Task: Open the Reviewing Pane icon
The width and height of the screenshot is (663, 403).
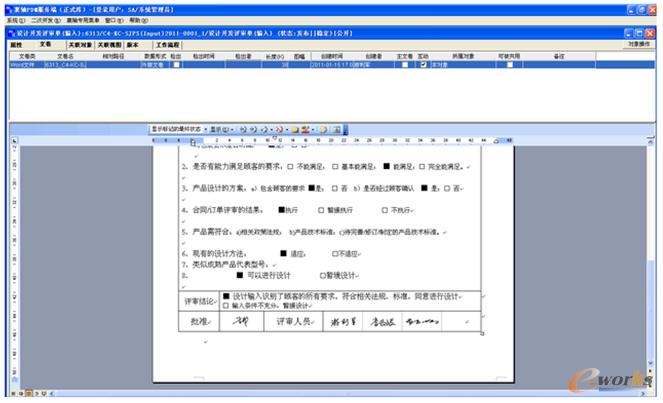Action: (x=335, y=130)
